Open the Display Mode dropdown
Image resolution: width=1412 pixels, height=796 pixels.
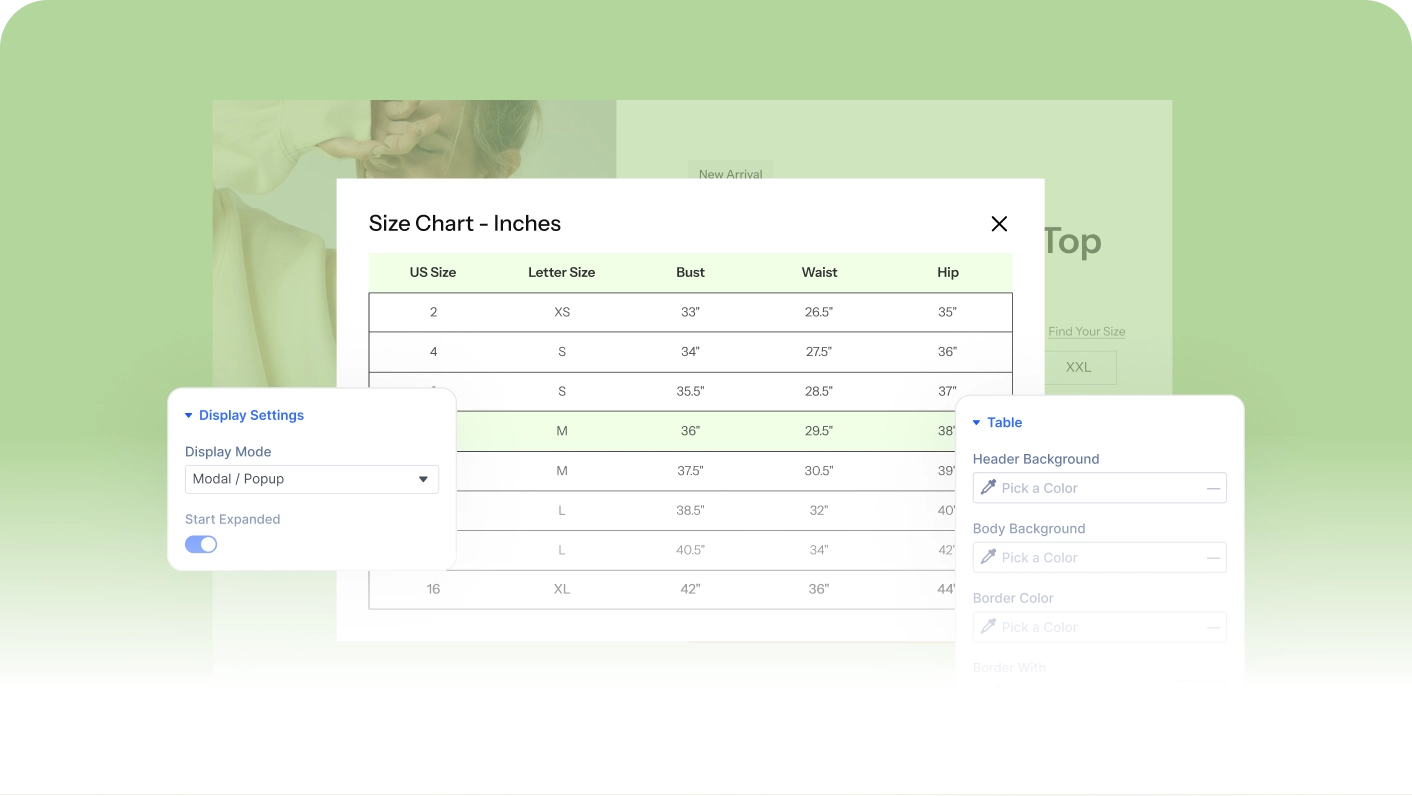[x=312, y=479]
